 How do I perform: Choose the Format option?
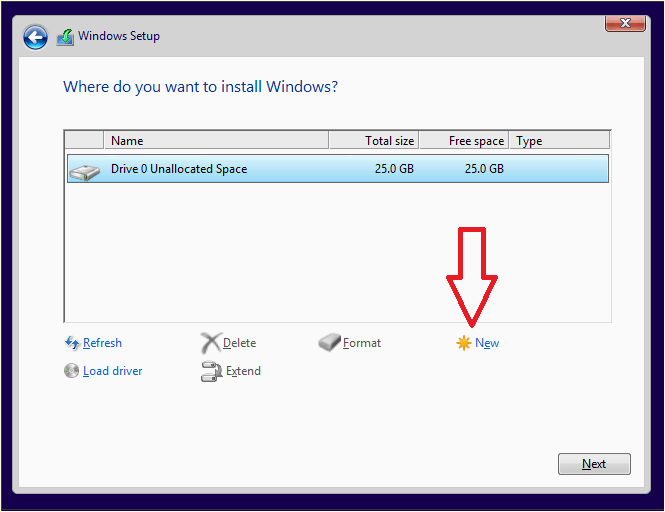[362, 343]
